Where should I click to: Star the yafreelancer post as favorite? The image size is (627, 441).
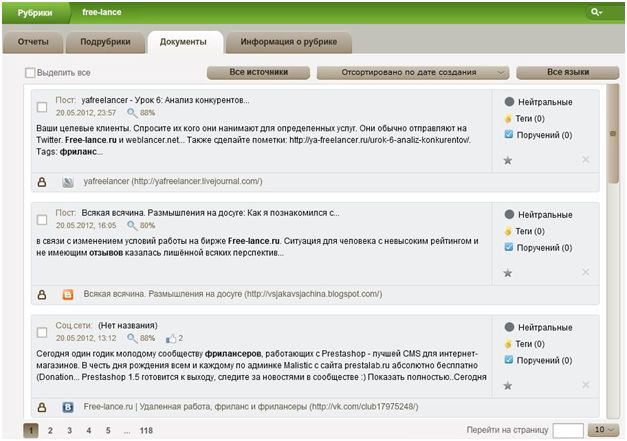pos(507,160)
